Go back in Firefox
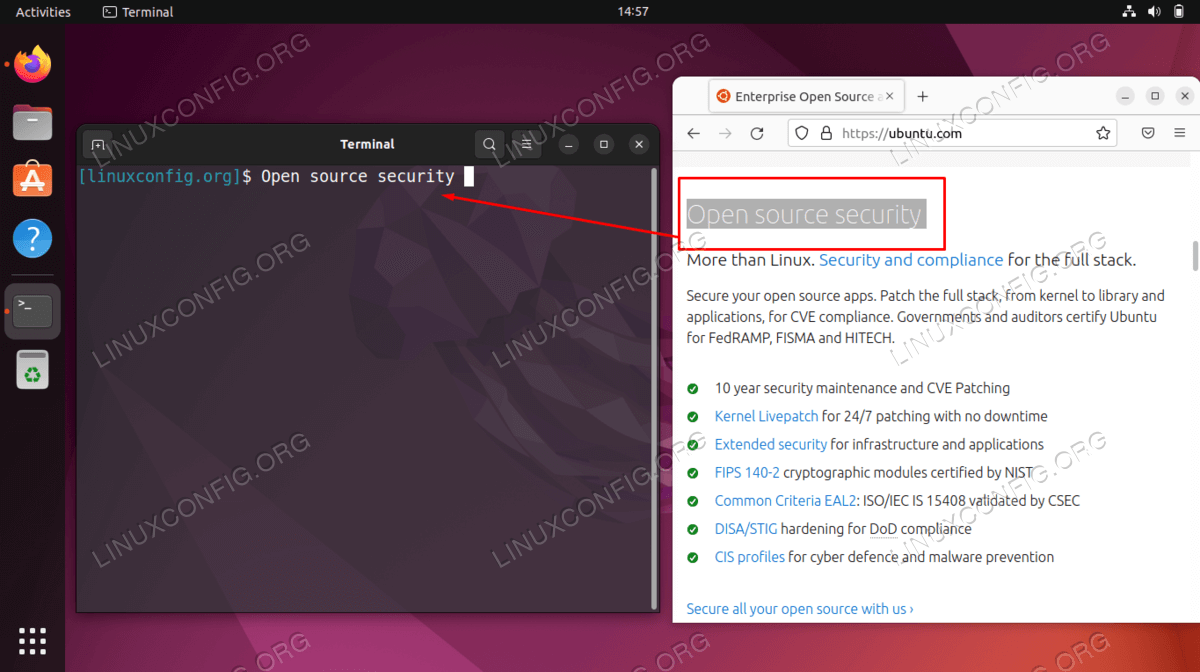The width and height of the screenshot is (1200, 672). click(694, 133)
